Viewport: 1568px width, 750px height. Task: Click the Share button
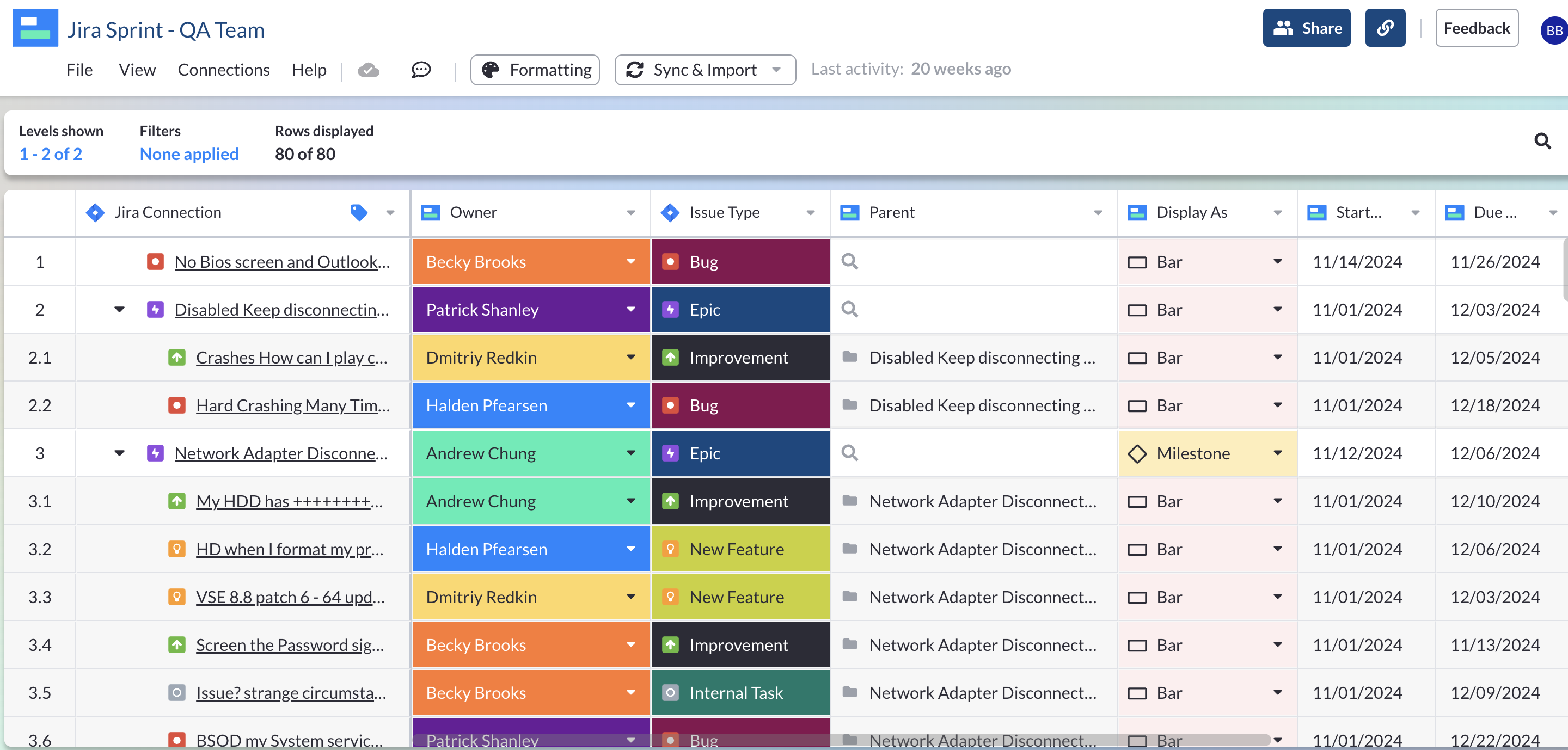point(1306,28)
